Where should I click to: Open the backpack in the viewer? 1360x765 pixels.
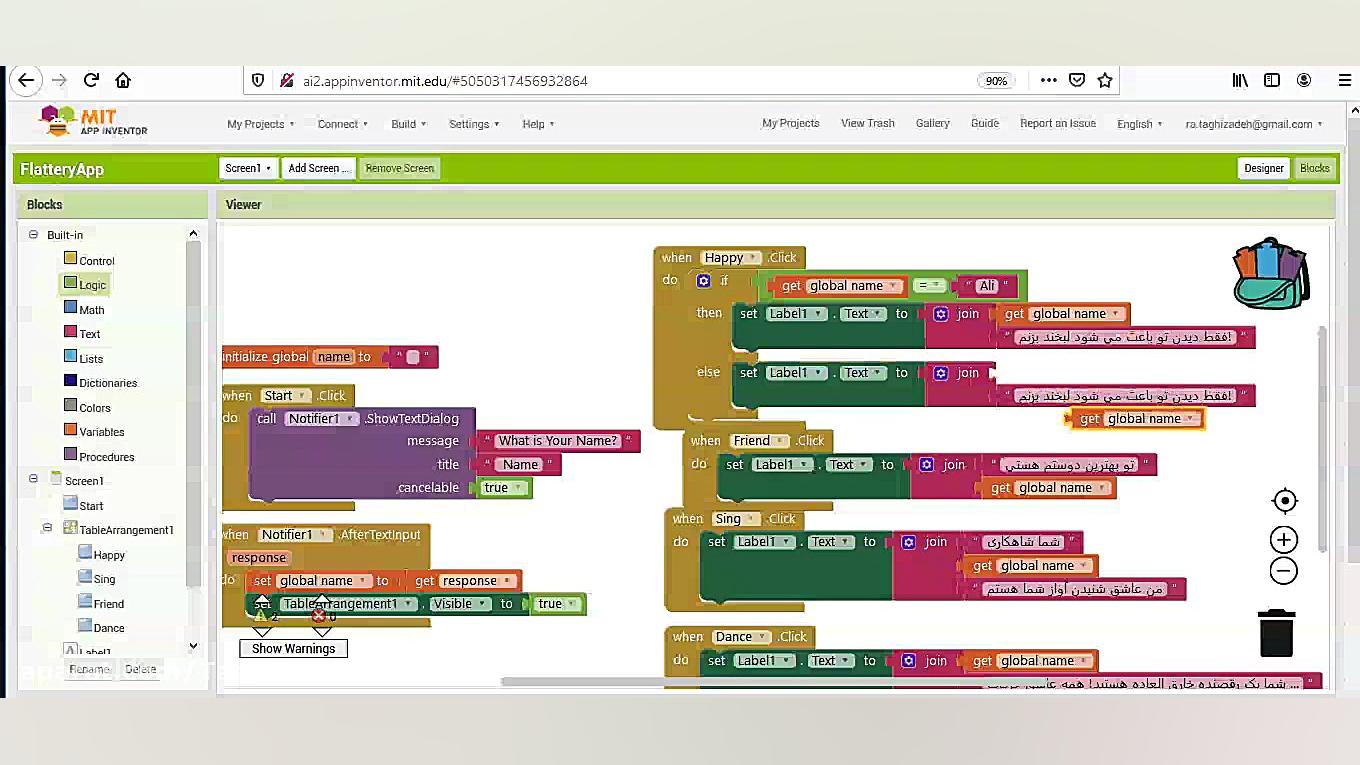pyautogui.click(x=1270, y=273)
